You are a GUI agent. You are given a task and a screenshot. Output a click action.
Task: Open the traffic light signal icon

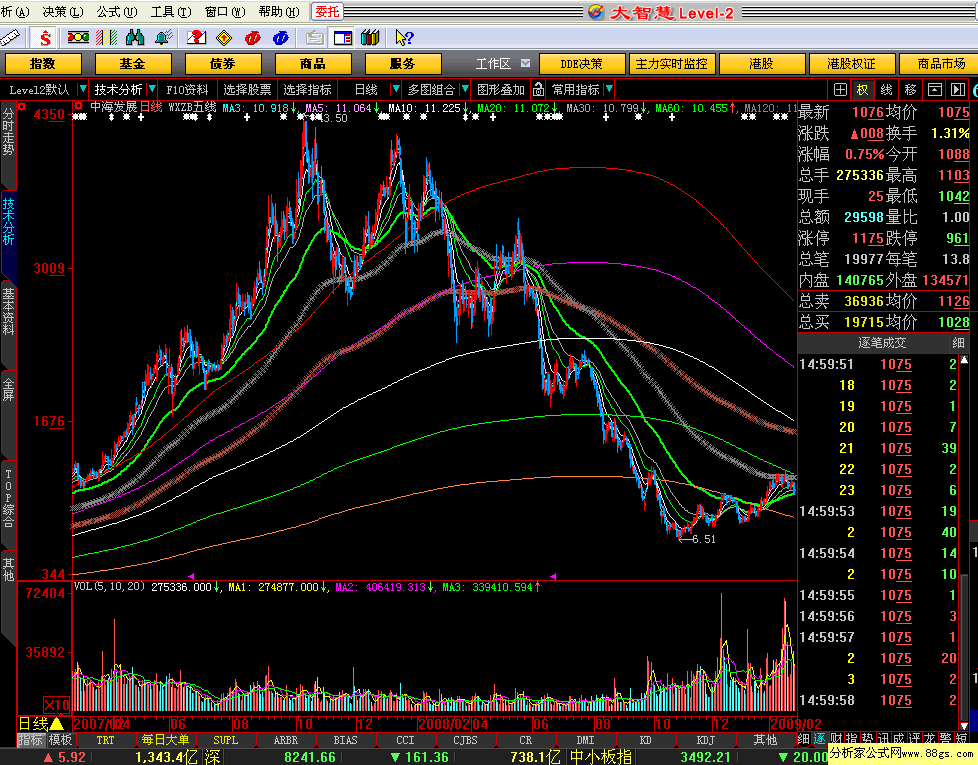78,38
